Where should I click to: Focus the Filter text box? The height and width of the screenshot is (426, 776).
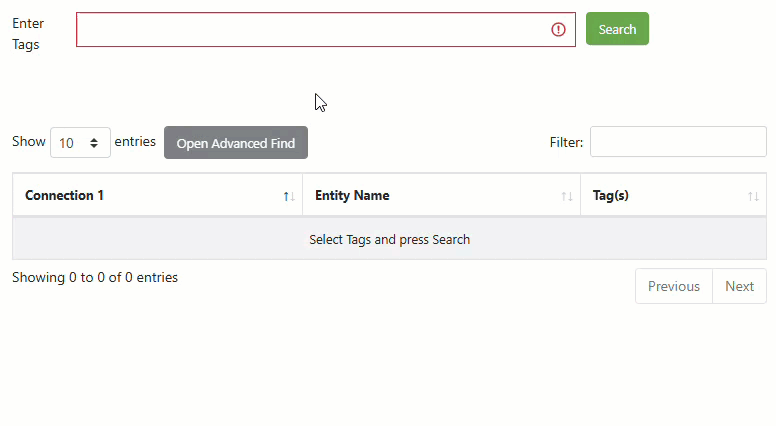tap(678, 142)
